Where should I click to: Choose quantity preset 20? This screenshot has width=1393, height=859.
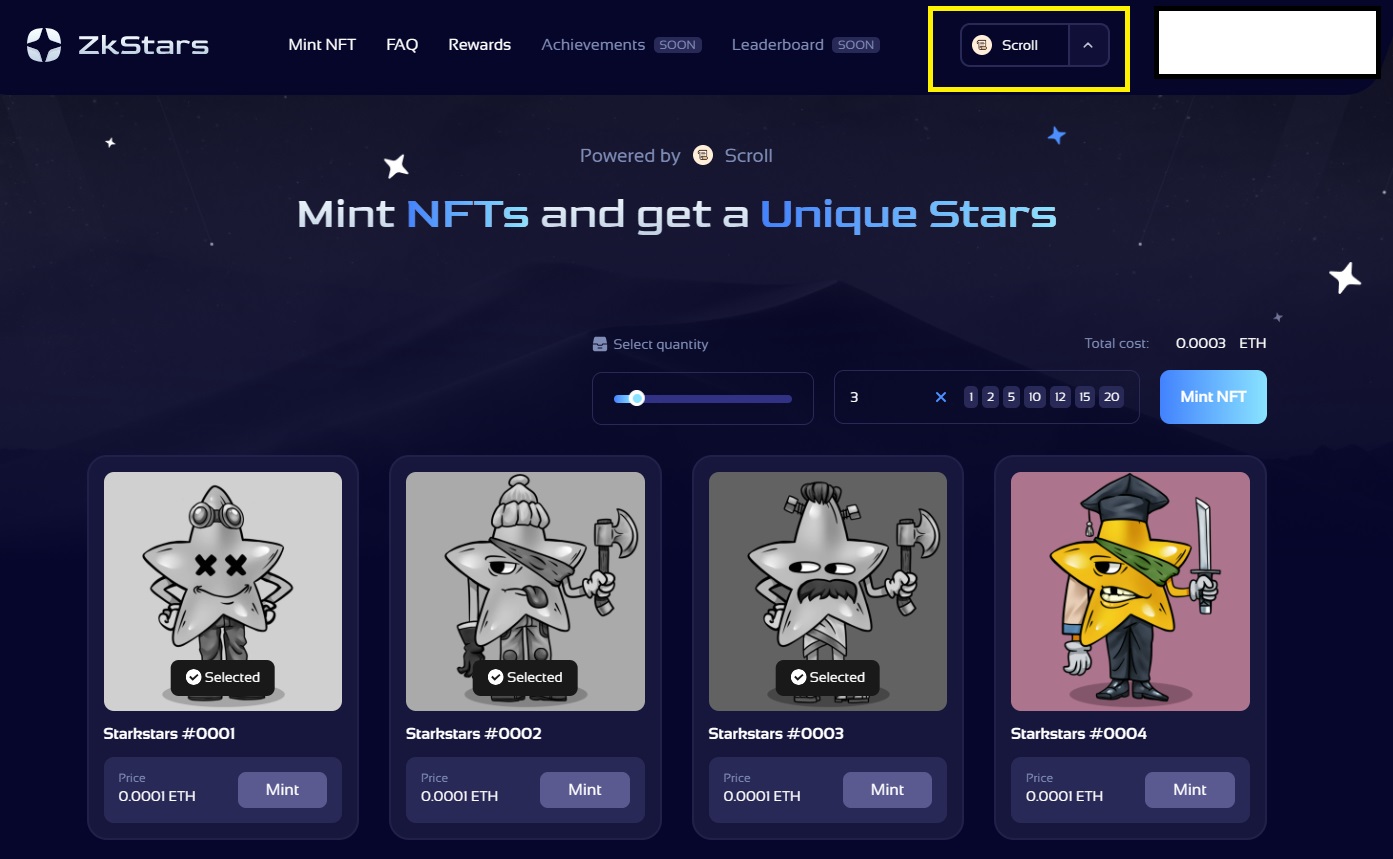point(1111,397)
